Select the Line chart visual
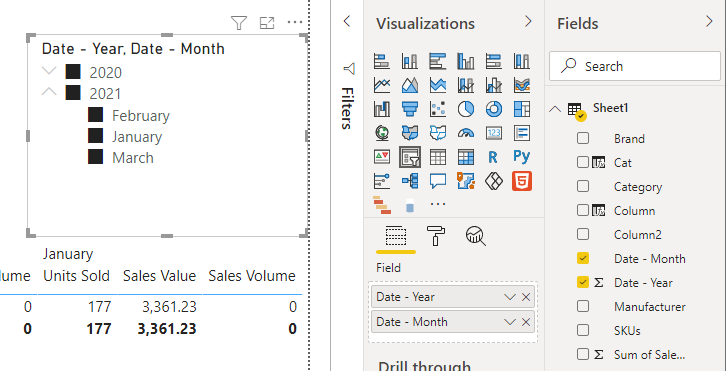This screenshot has width=726, height=371. 382,85
